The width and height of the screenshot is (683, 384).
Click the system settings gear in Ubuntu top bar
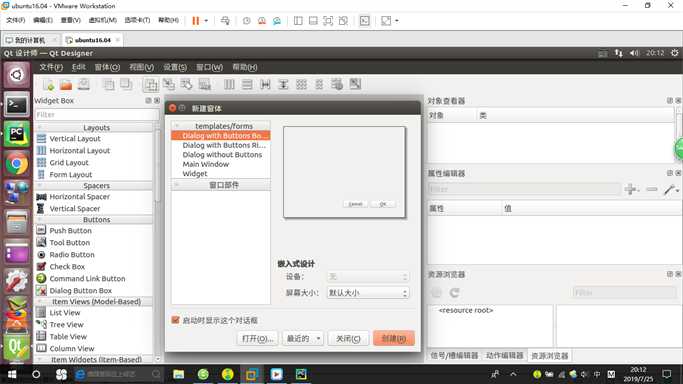(x=674, y=53)
